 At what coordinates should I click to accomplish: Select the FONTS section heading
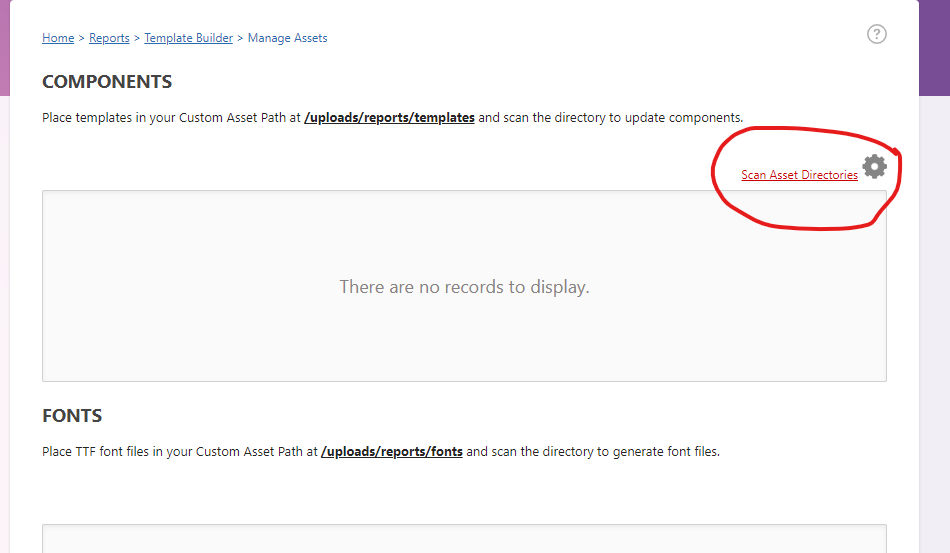pyautogui.click(x=72, y=416)
